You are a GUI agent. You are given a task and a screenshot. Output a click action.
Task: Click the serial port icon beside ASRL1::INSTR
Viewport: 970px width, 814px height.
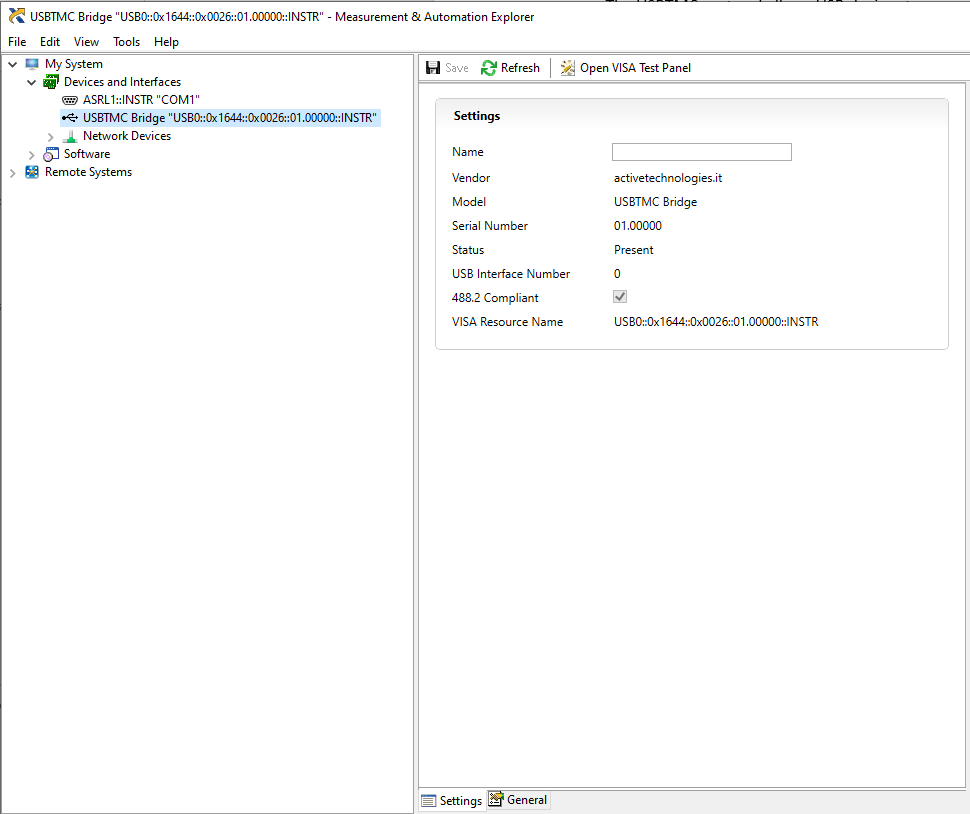(70, 100)
